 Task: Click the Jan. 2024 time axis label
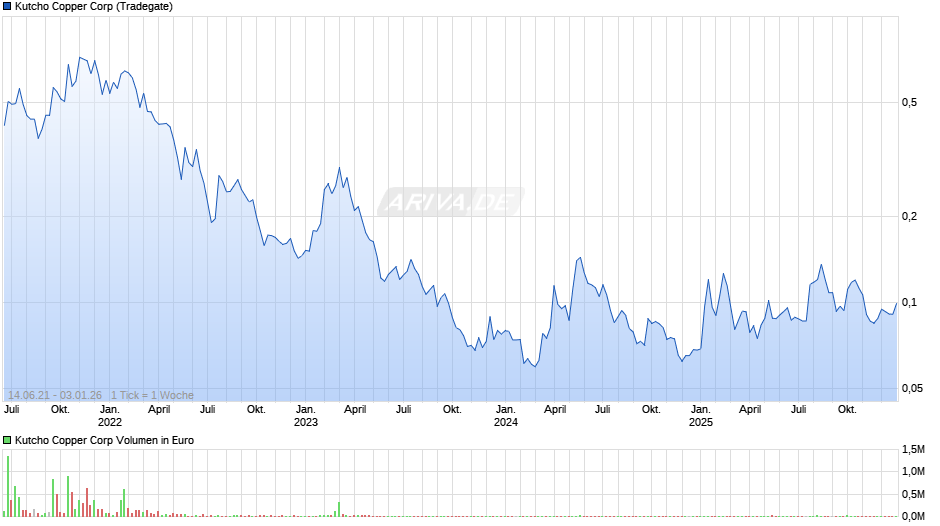(505, 416)
